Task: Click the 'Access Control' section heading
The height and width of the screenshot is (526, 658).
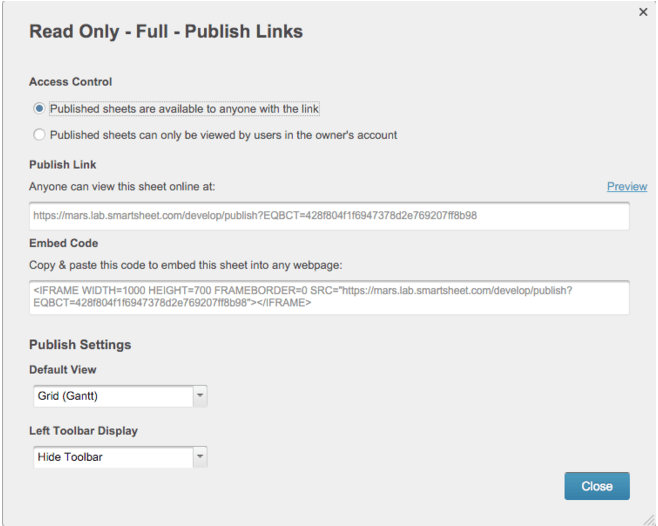Action: coord(70,82)
